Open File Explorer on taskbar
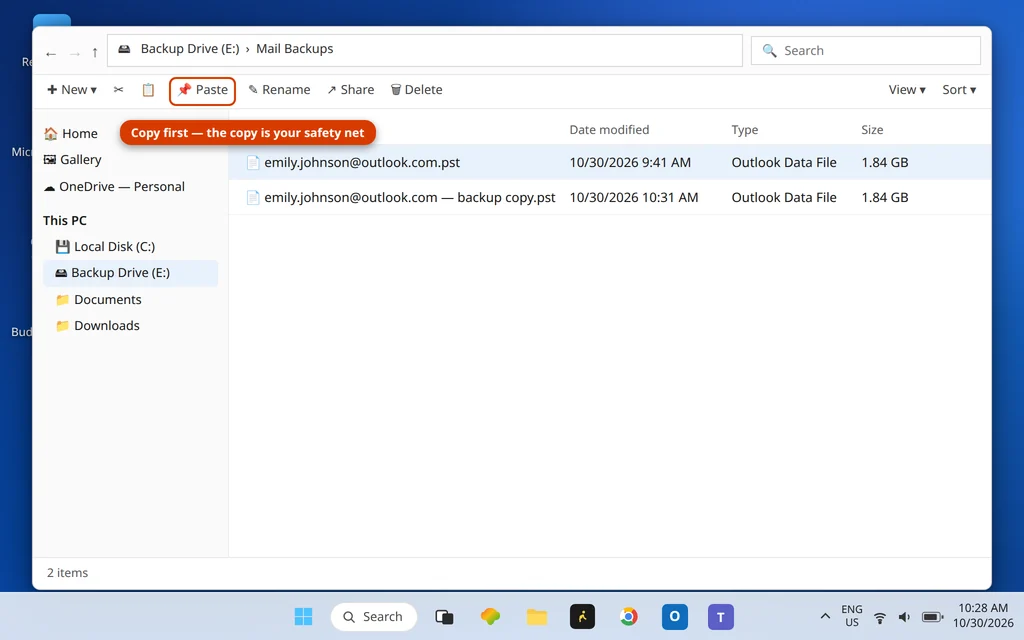 (536, 616)
